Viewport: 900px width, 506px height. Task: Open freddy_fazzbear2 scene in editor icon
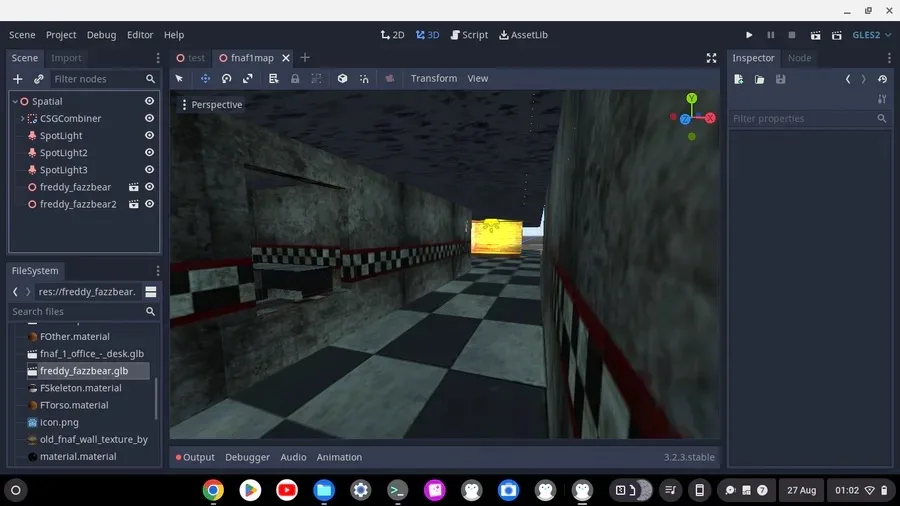(x=134, y=204)
